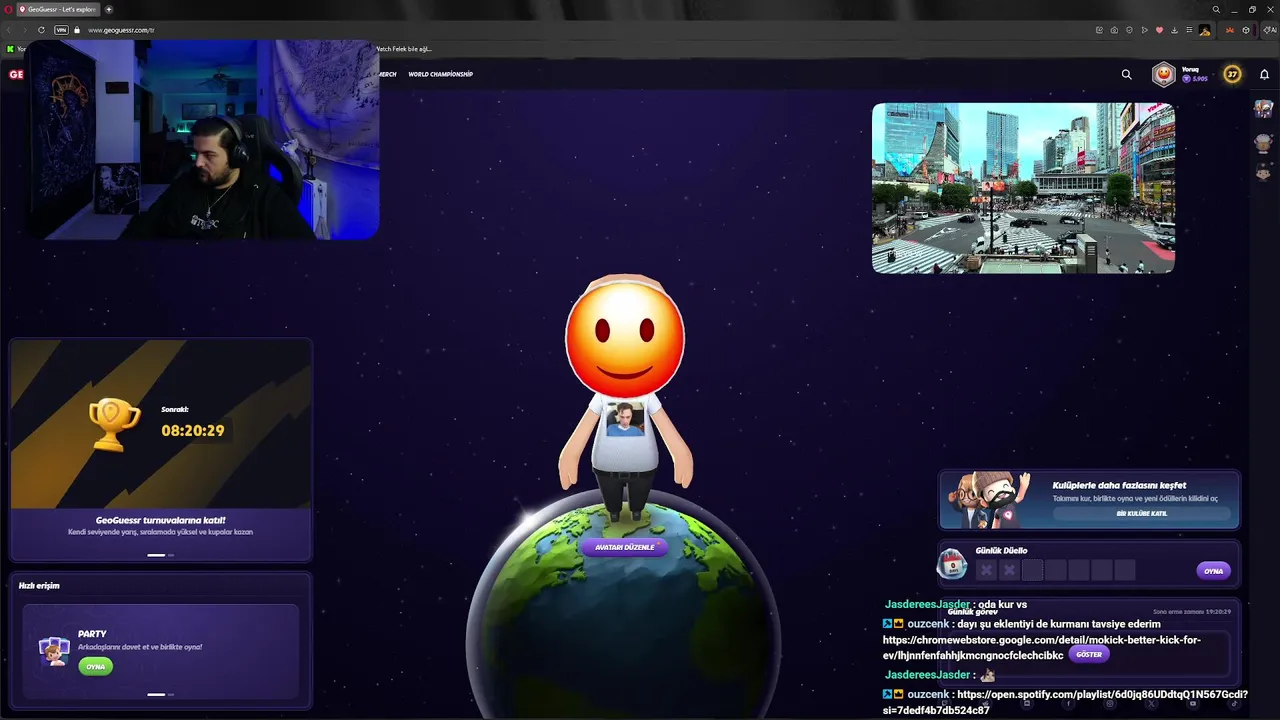Click the padlock site info icon

(x=76, y=30)
